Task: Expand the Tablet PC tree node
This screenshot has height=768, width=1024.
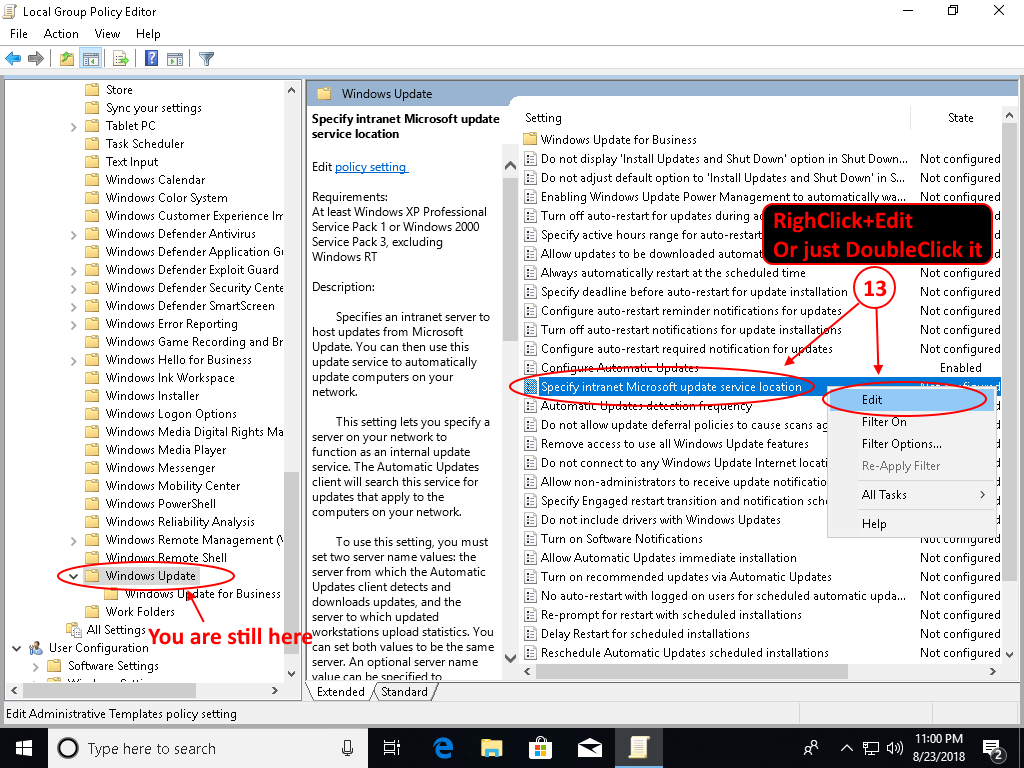Action: point(74,127)
